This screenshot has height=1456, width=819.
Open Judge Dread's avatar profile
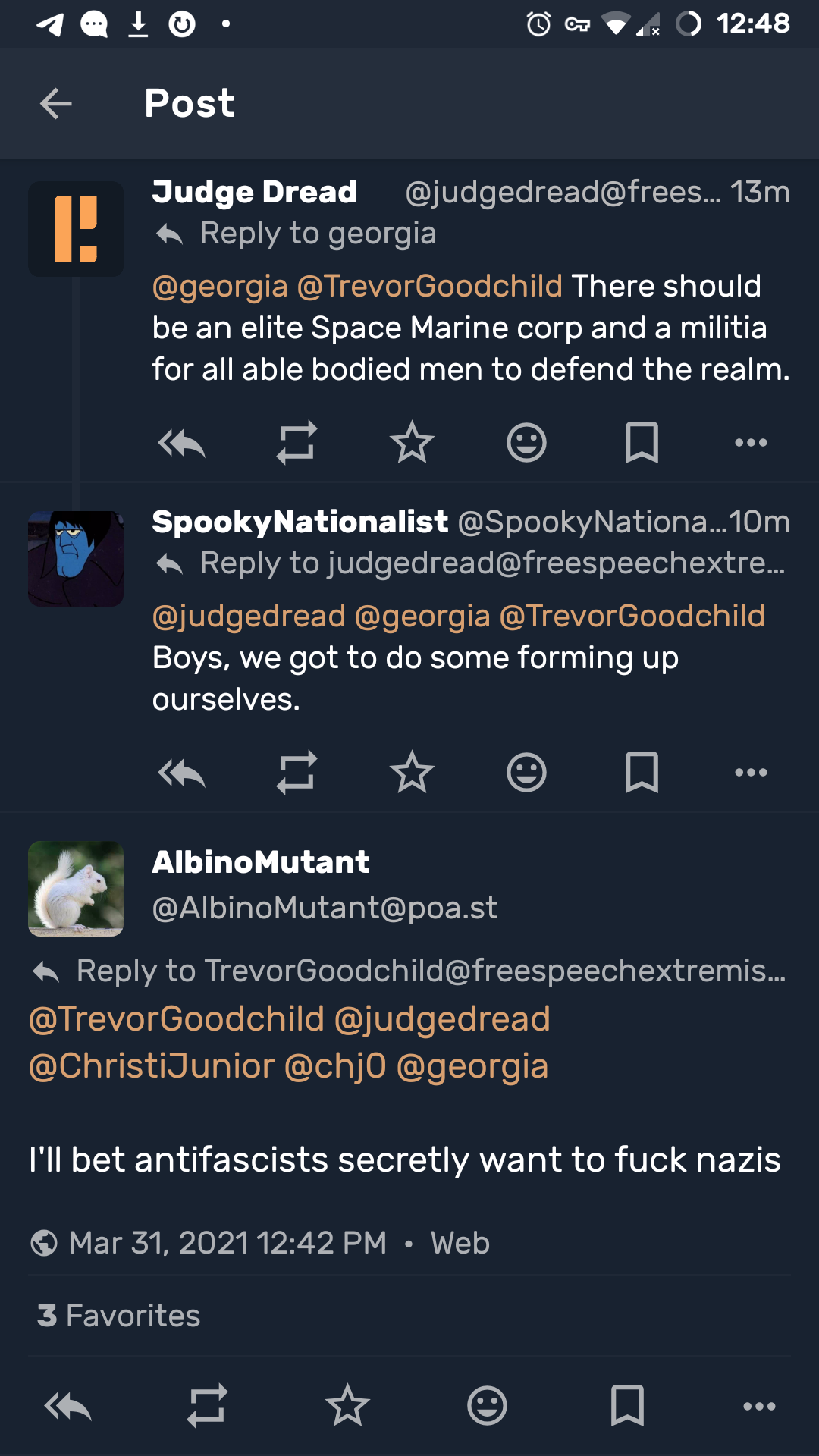[x=76, y=229]
